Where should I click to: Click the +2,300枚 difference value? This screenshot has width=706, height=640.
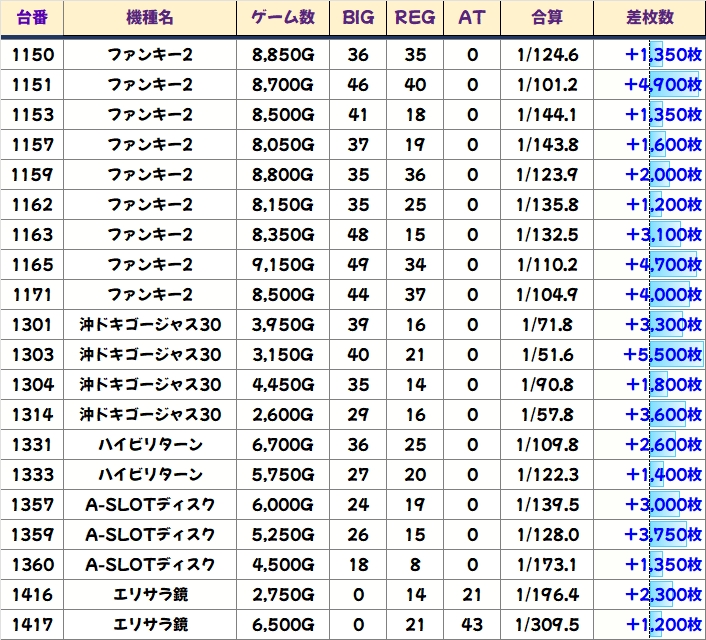[x=663, y=595]
